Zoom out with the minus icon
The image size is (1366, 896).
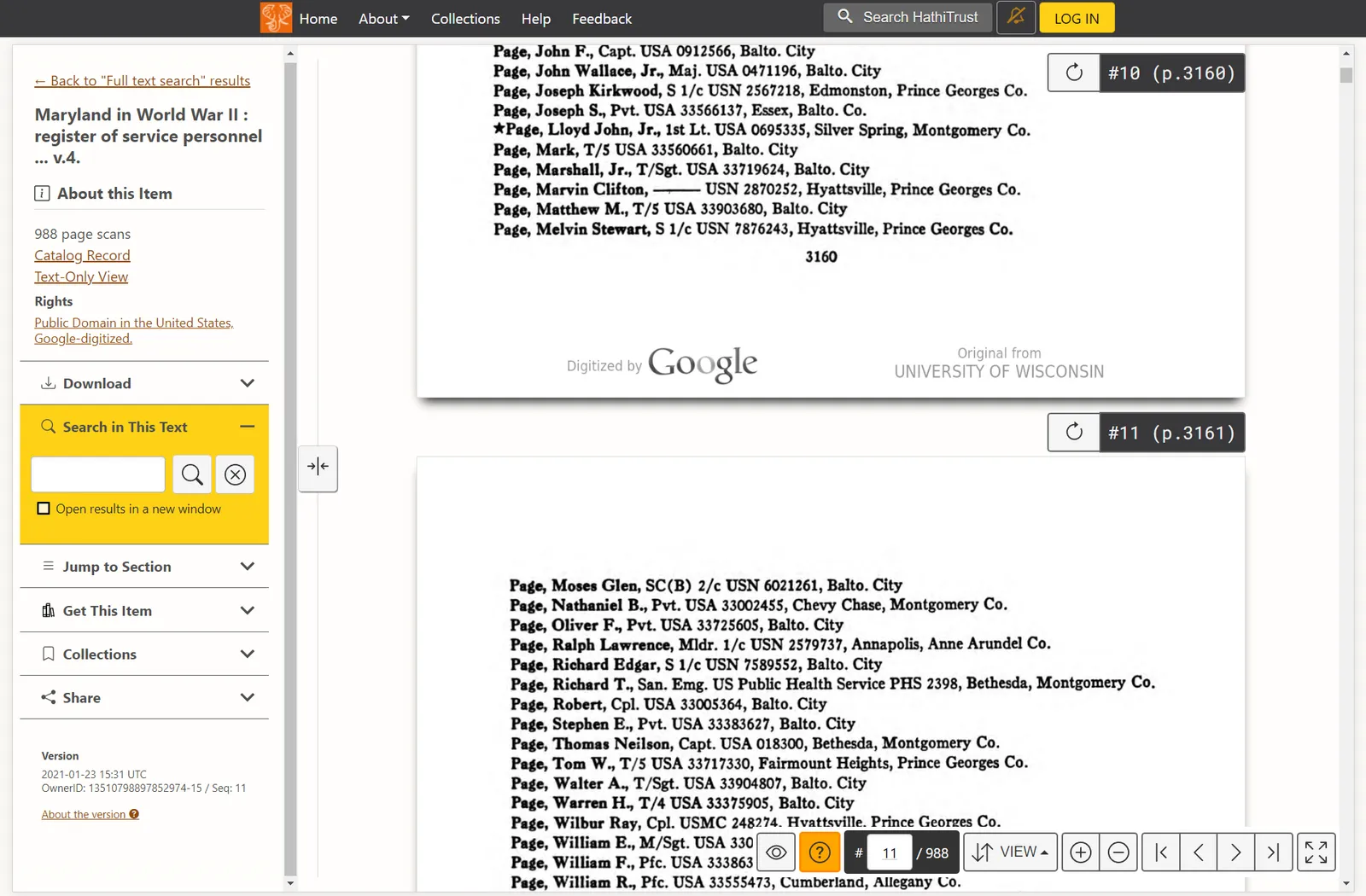click(x=1118, y=852)
